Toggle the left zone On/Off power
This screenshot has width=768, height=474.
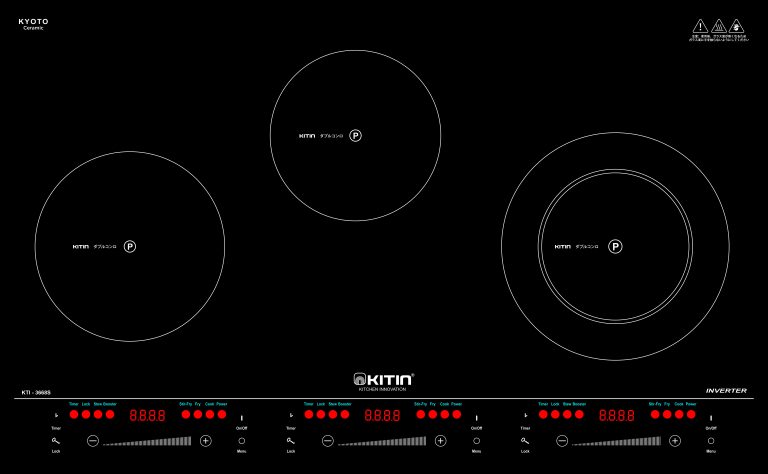click(241, 417)
